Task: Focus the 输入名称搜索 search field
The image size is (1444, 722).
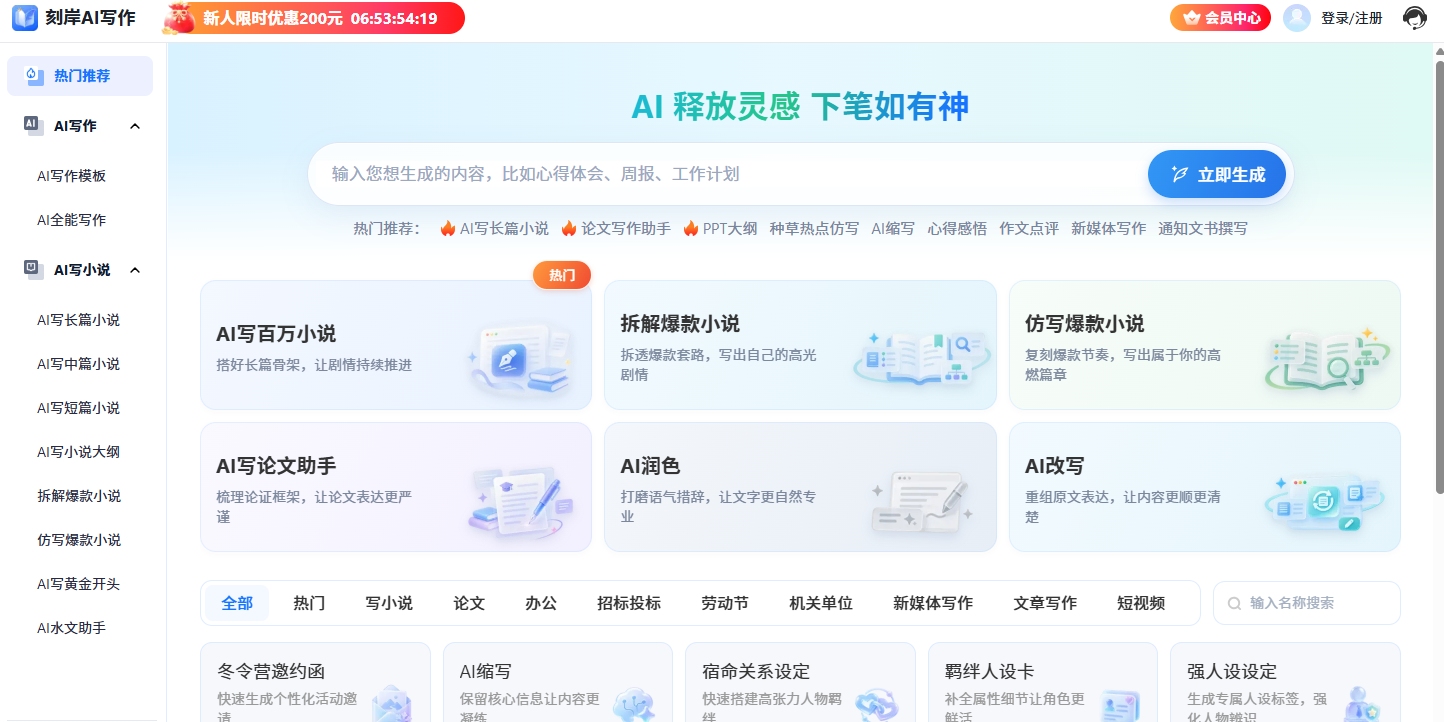Action: (1307, 603)
